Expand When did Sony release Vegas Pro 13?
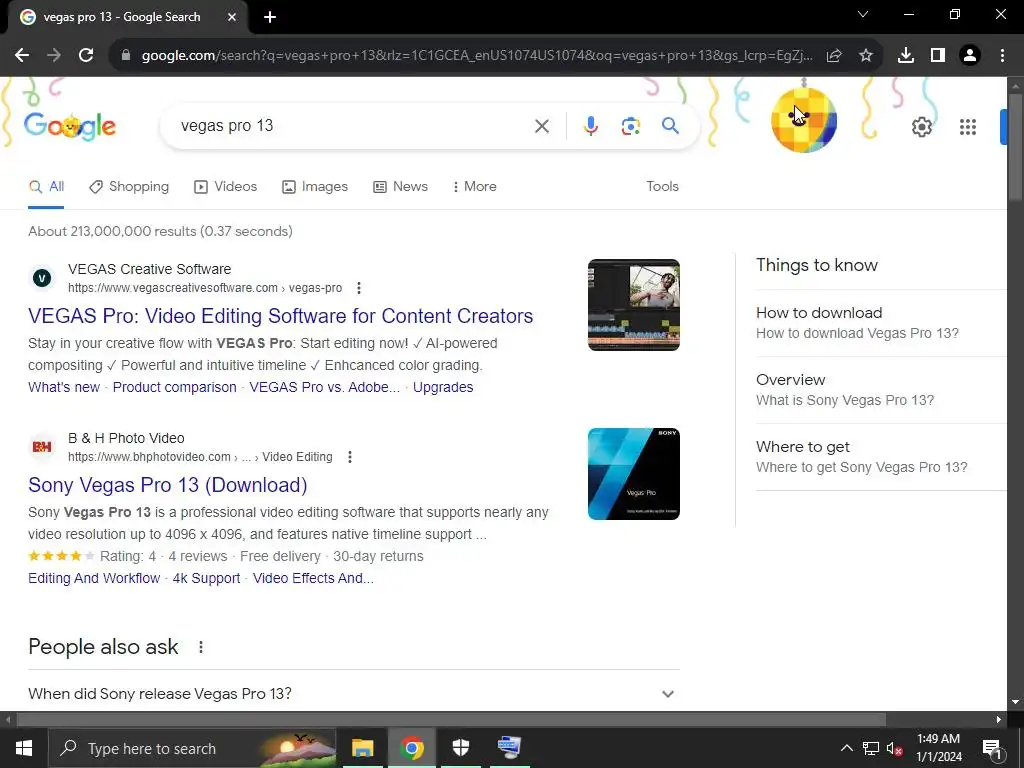Screen dimensions: 1024x768 353,694
